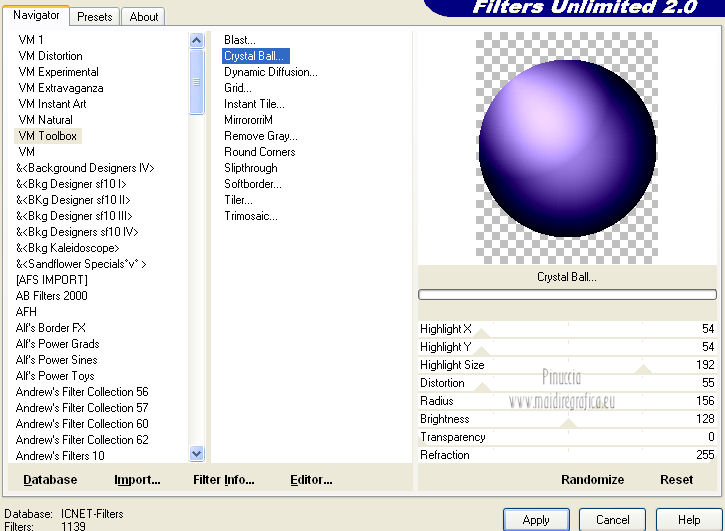The height and width of the screenshot is (531, 725).
Task: Cancel the Filters Unlimited dialog
Action: tap(613, 520)
